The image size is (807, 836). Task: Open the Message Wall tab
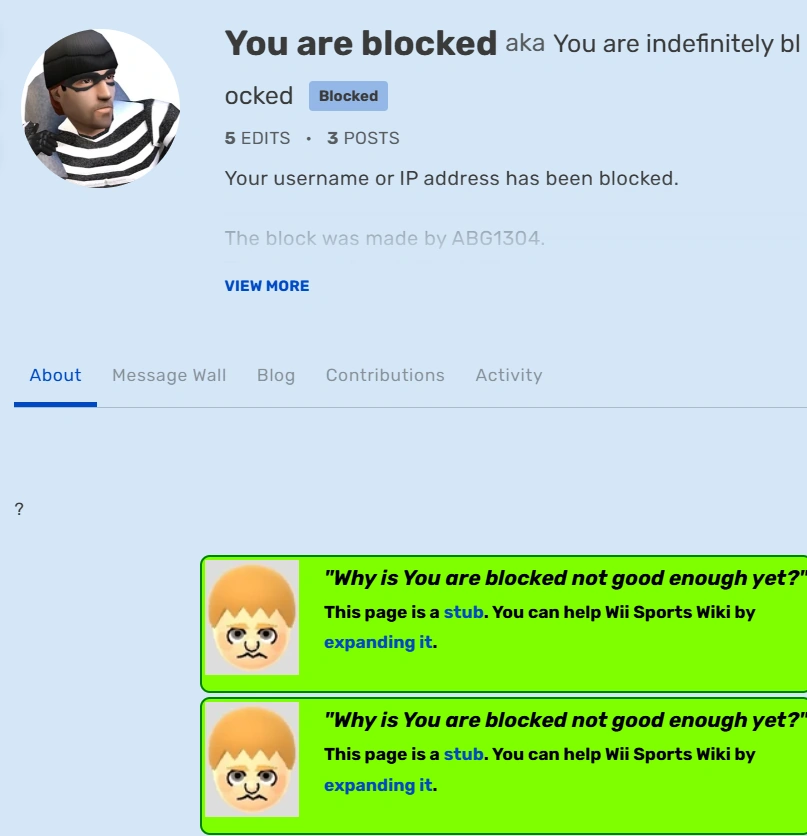pyautogui.click(x=169, y=376)
